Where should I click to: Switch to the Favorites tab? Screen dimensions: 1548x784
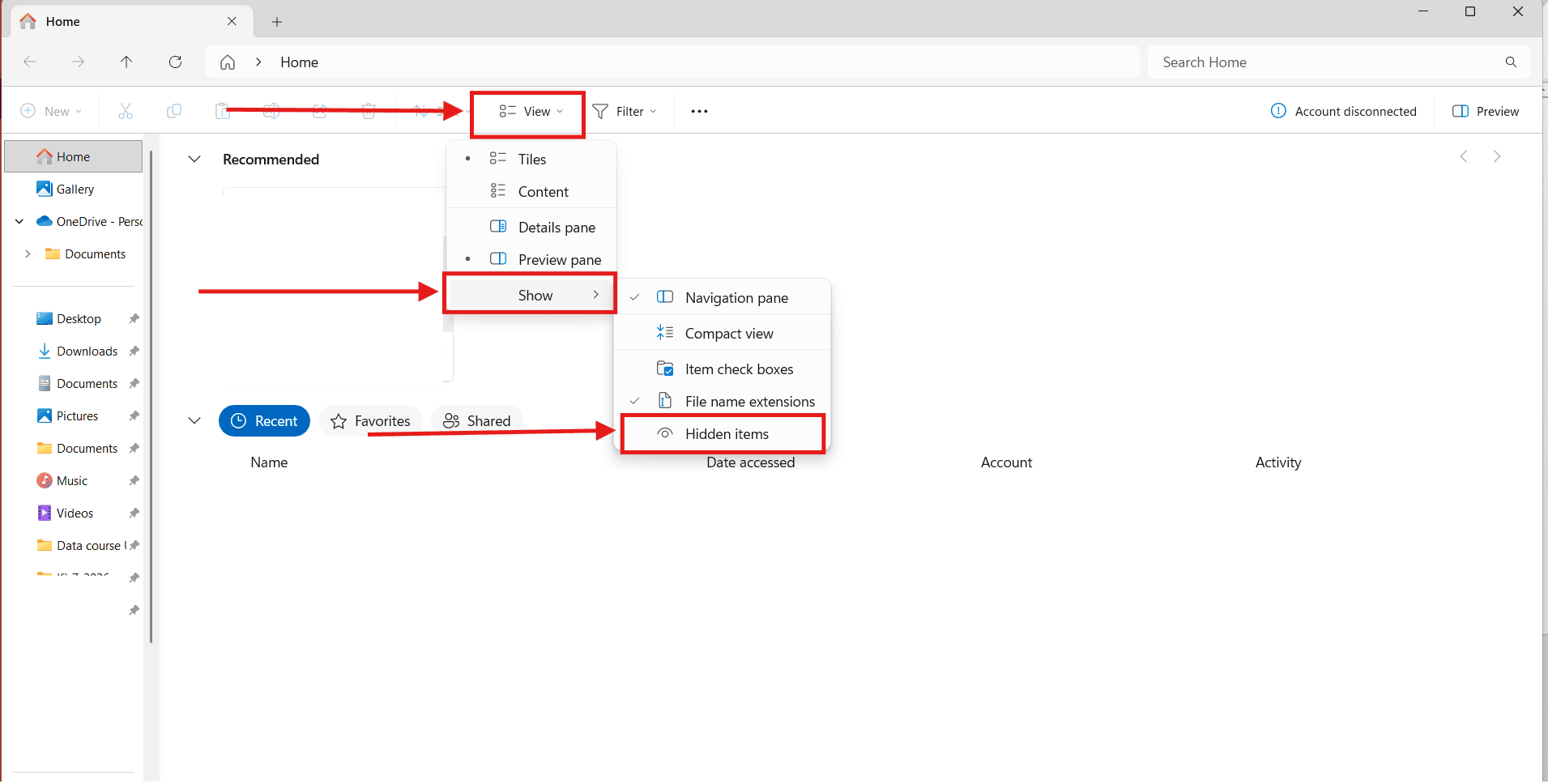click(371, 421)
